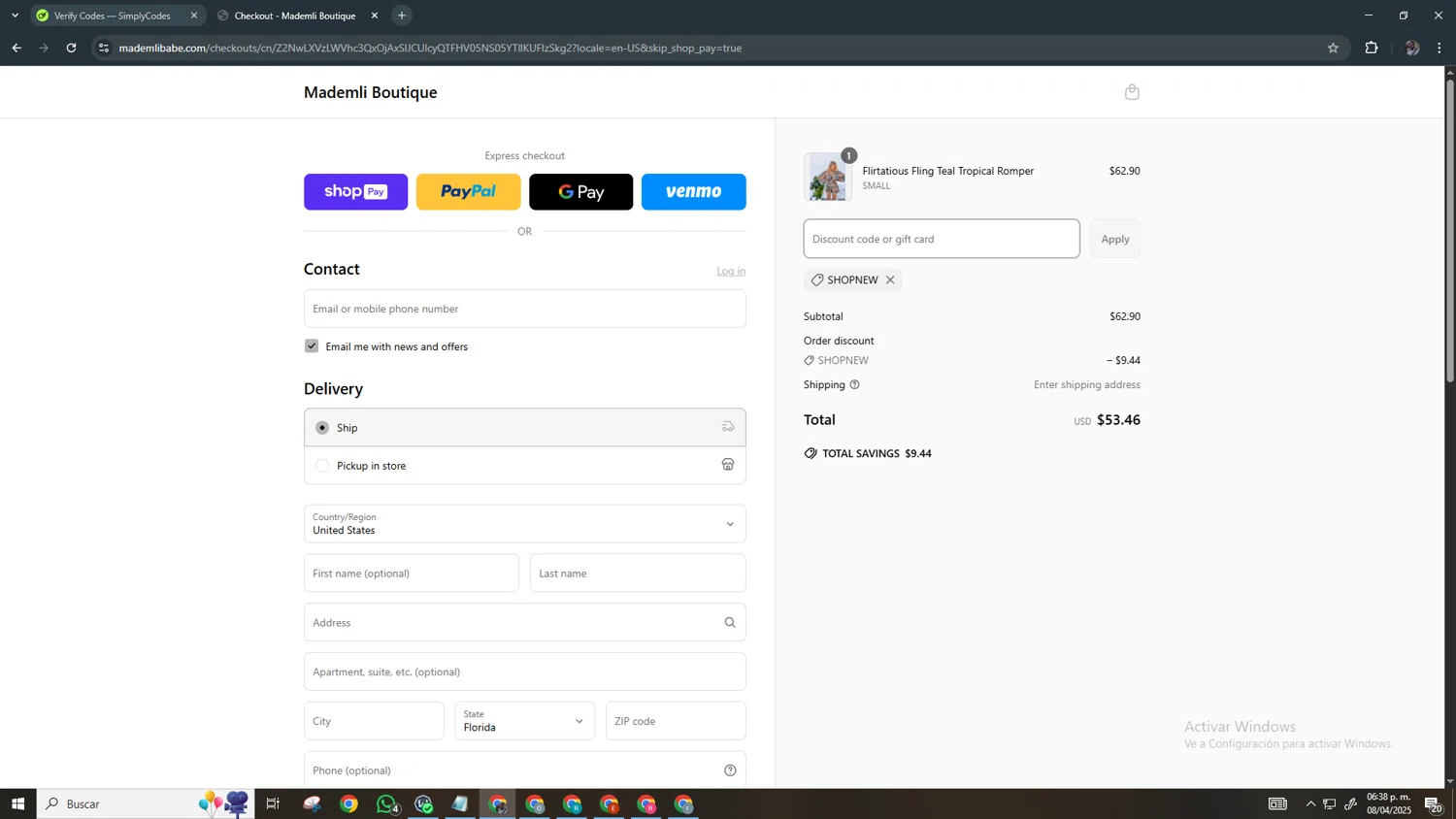The image size is (1456, 819).
Task: Open the Windows Start menu
Action: click(x=17, y=803)
